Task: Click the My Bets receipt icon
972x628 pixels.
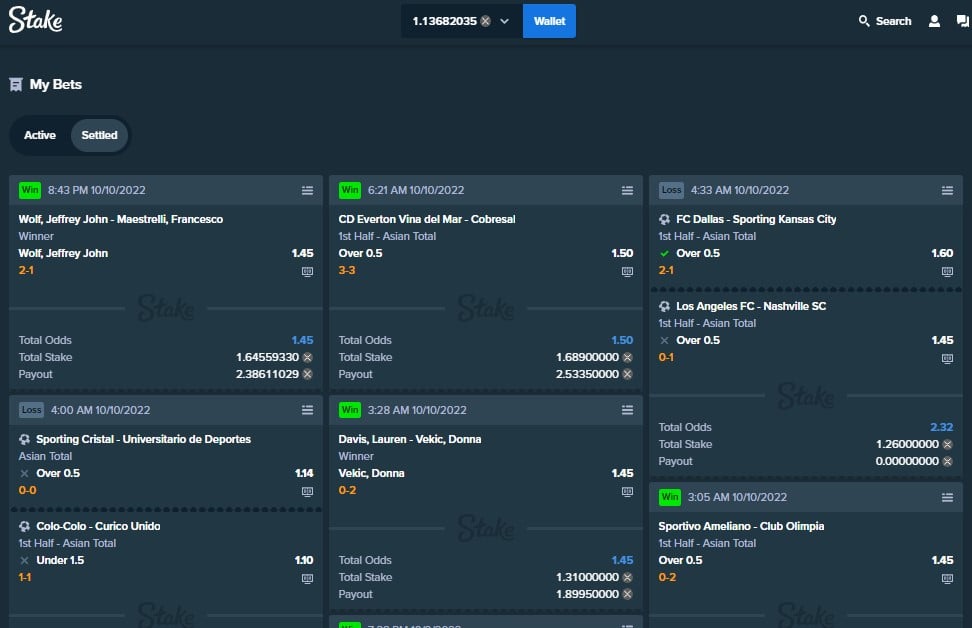Action: 16,84
